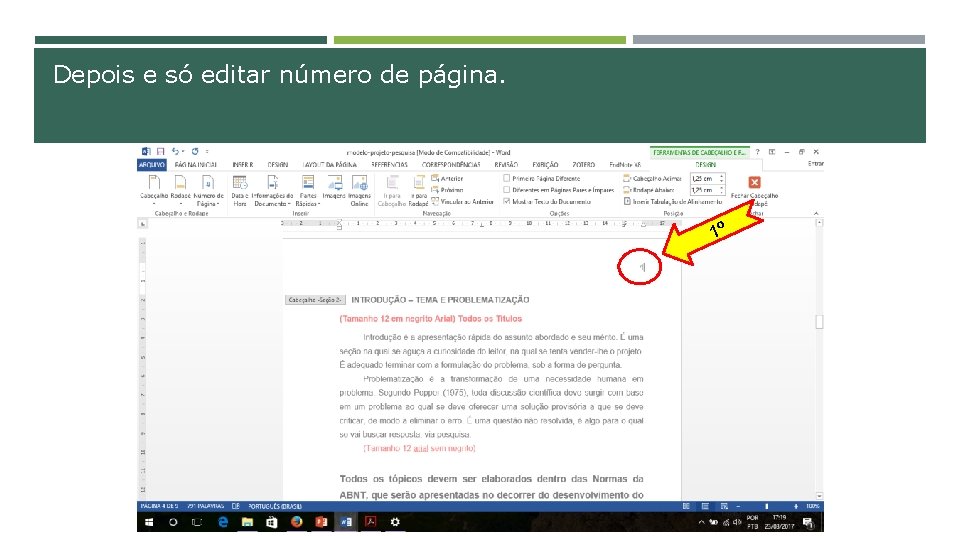The width and height of the screenshot is (960, 540).
Task: Click the 100% zoom level
Action: (813, 506)
